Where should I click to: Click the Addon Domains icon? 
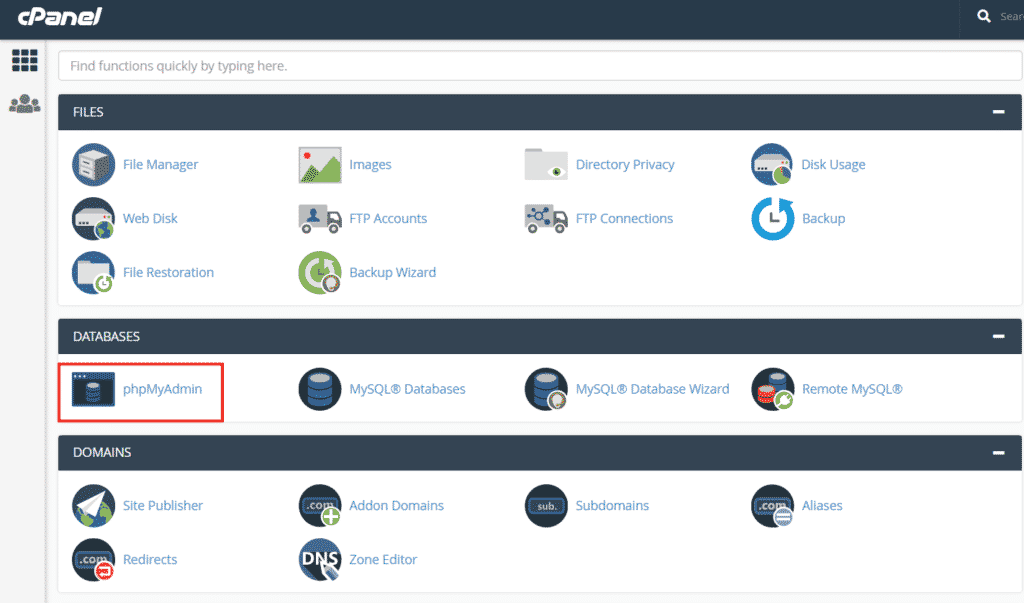tap(320, 506)
